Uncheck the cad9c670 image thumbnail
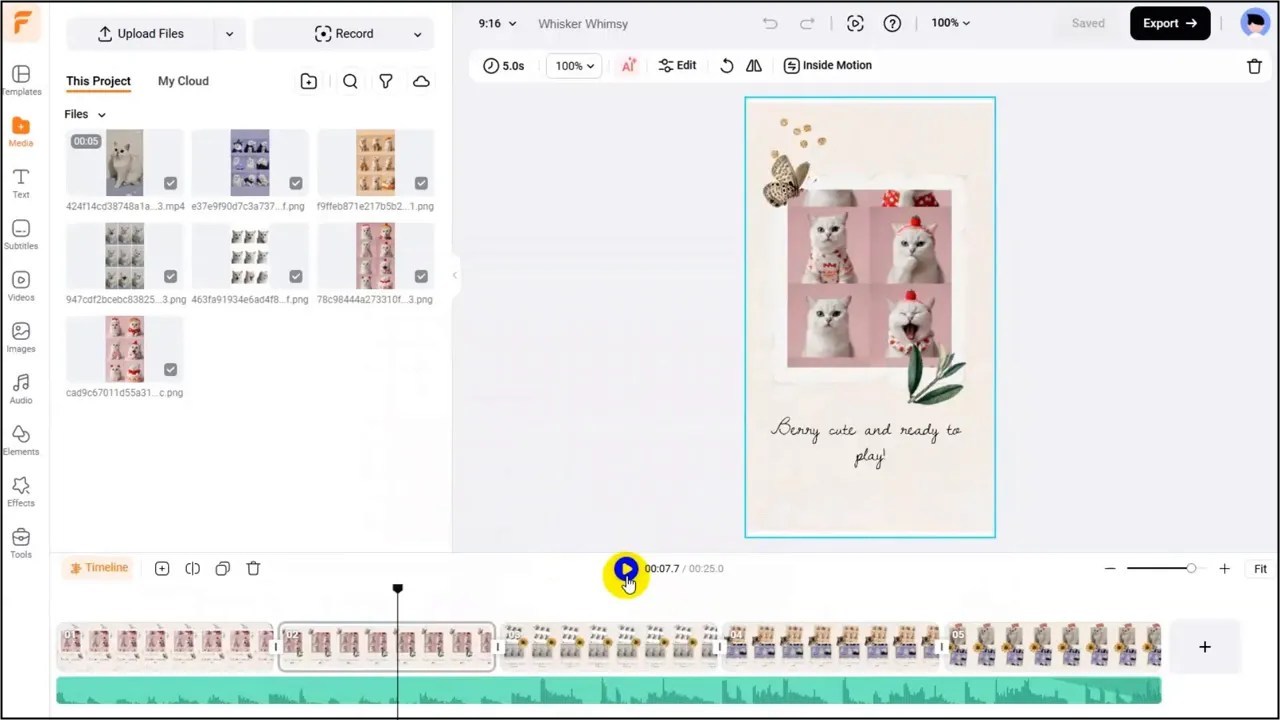 click(x=170, y=369)
